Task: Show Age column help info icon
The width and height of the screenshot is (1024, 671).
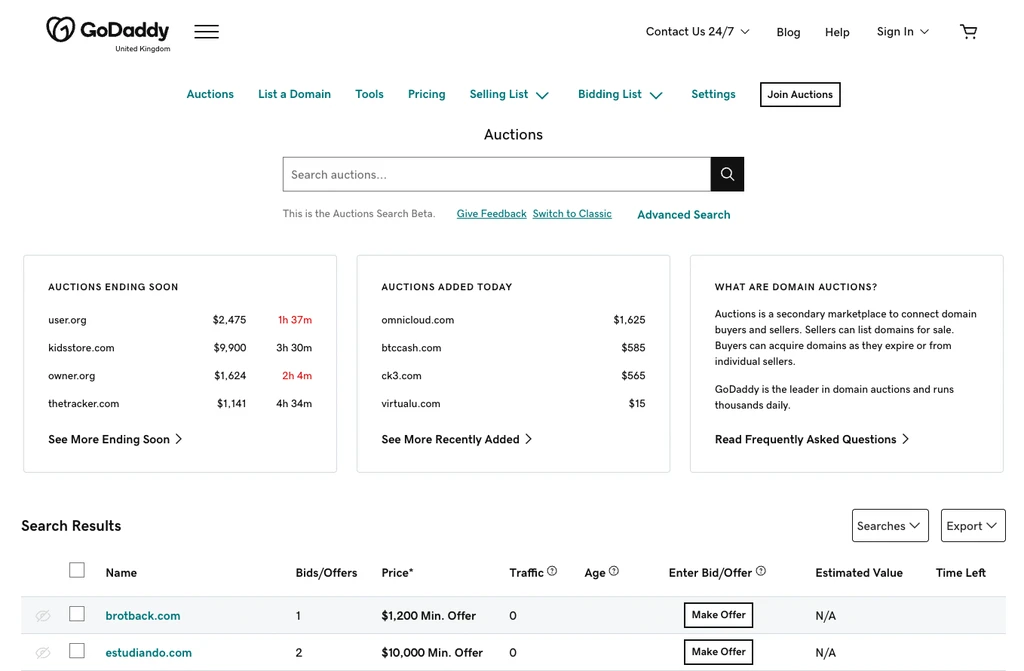Action: (x=614, y=571)
